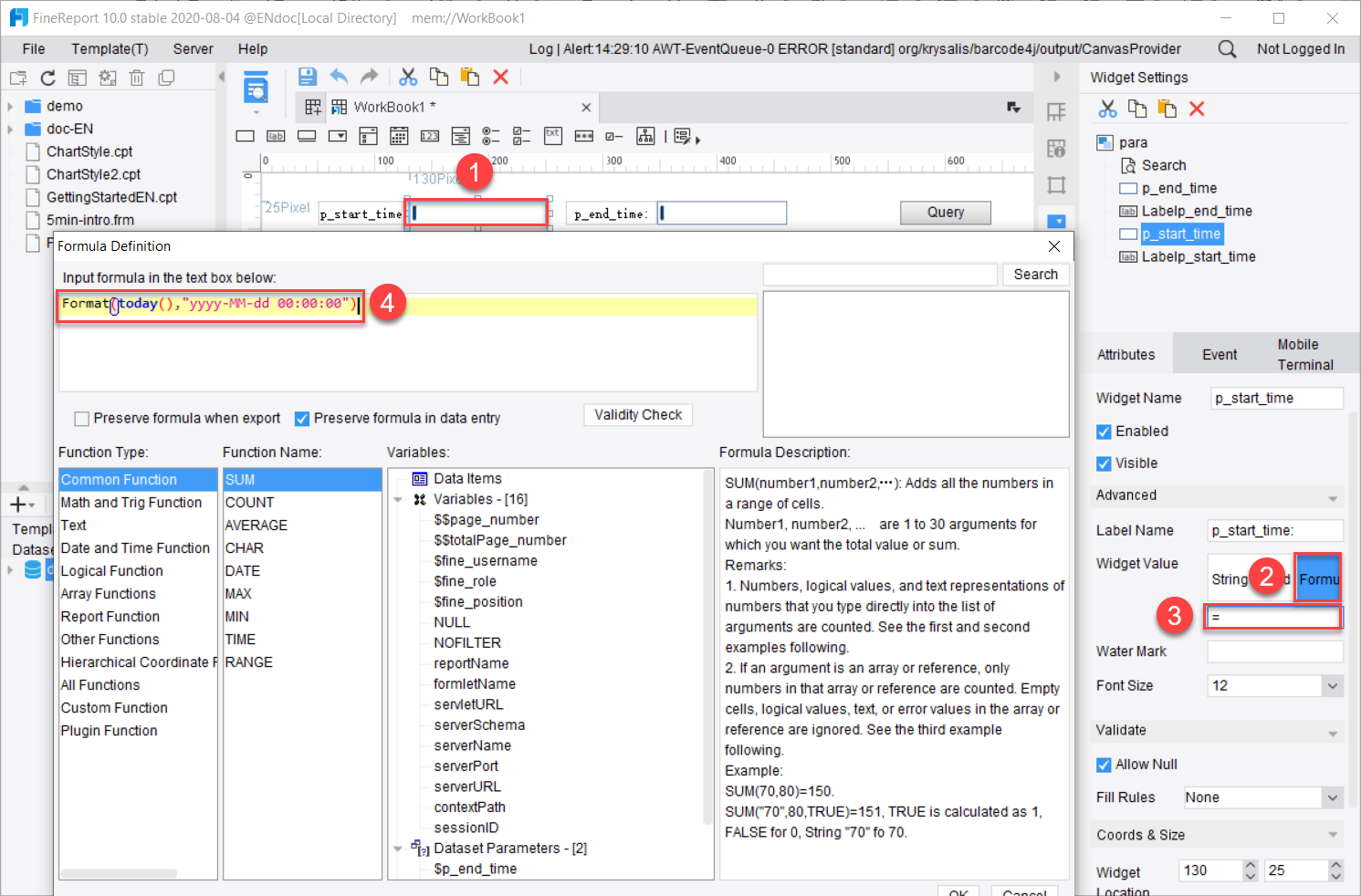Viewport: 1361px width, 896px height.
Task: Select the Label widget tool
Action: (276, 135)
